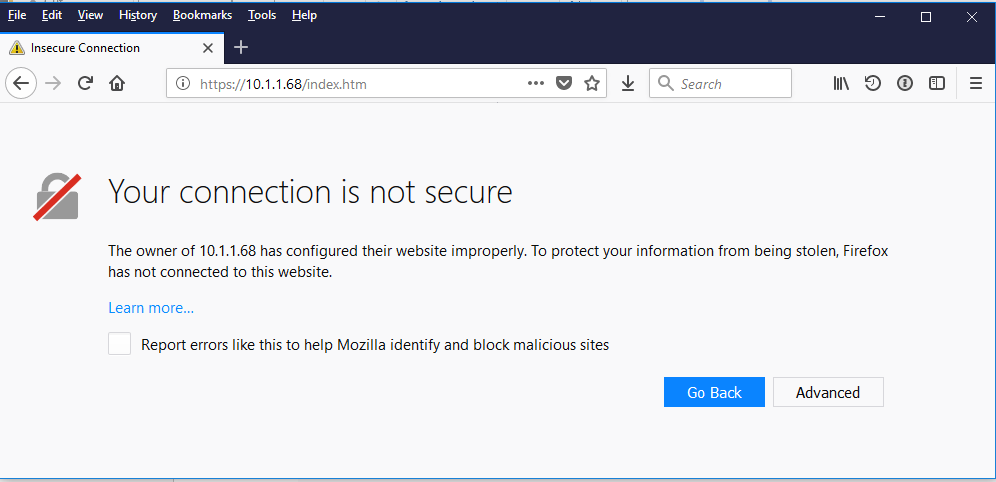Click the back arrow navigation button
Viewport: 996px width, 482px height.
click(21, 84)
